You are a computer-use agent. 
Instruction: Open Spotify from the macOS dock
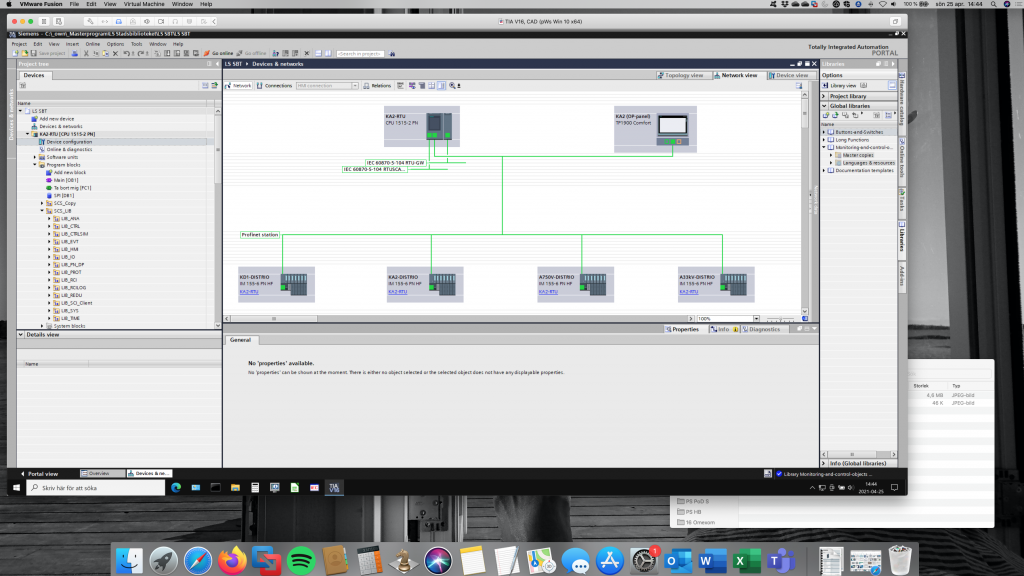click(x=301, y=561)
